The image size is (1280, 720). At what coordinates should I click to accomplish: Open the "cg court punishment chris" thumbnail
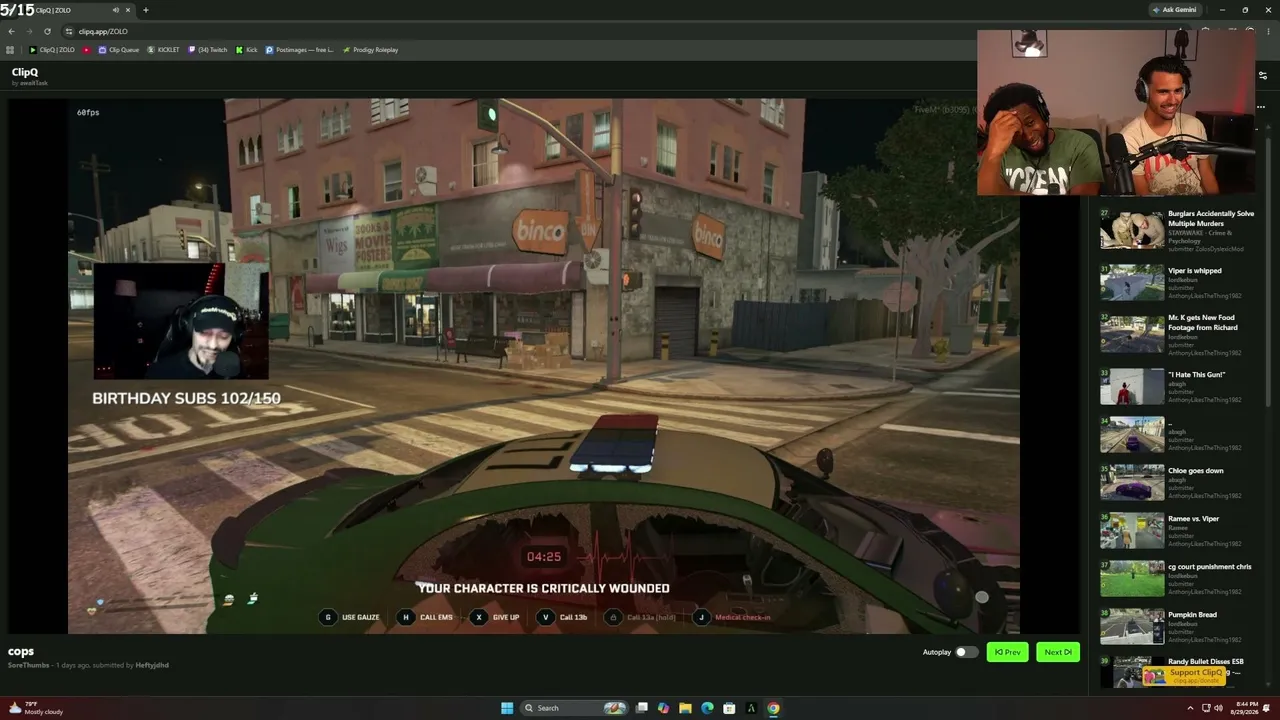1132,578
